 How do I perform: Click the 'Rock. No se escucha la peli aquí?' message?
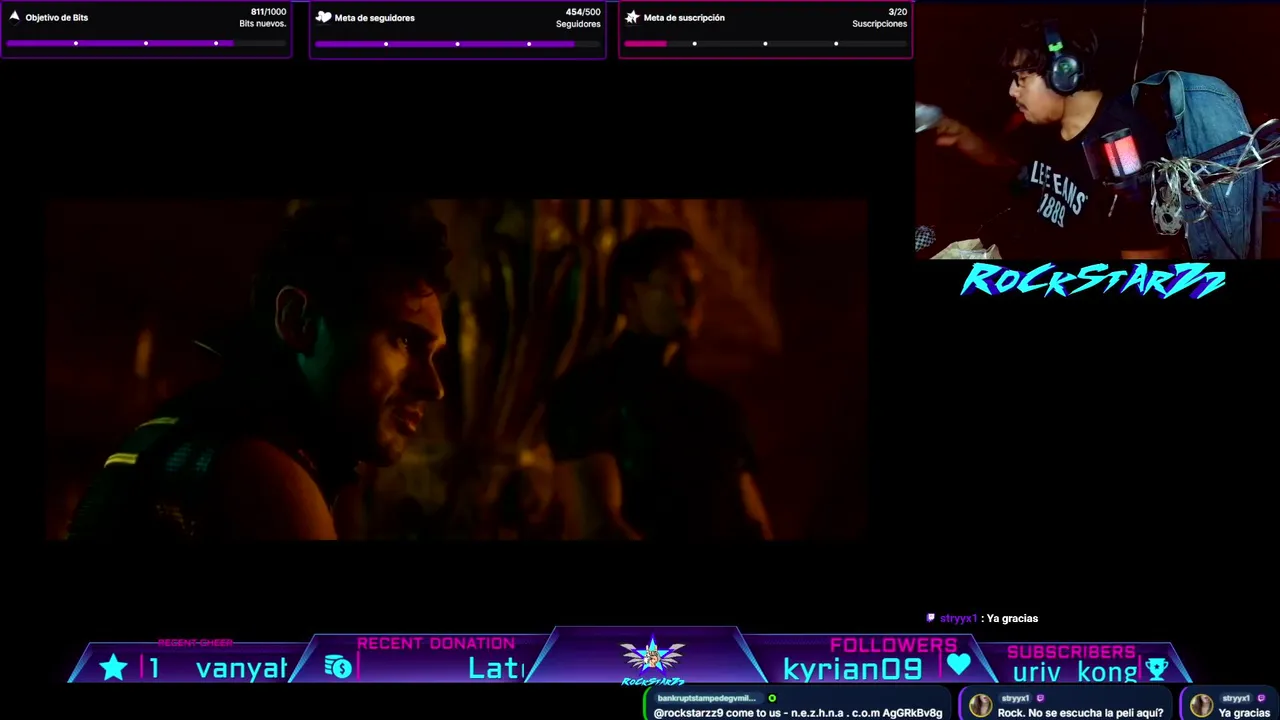(x=1080, y=713)
